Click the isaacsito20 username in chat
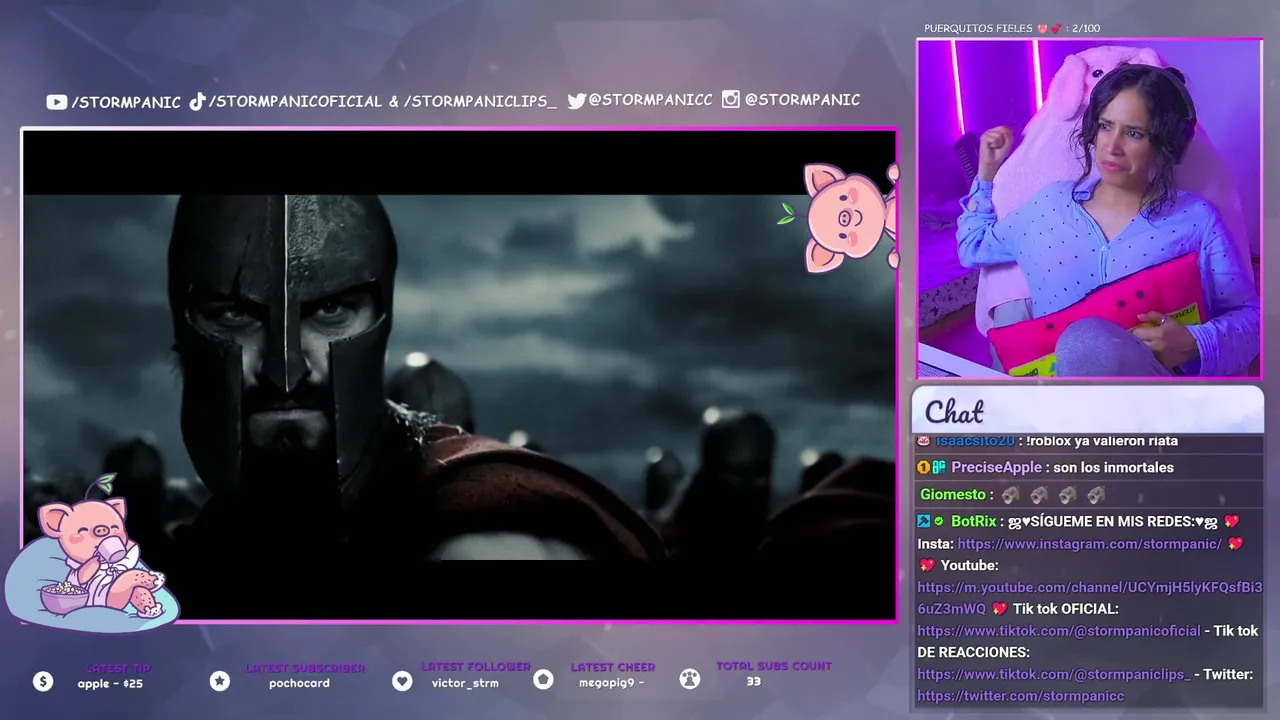 [x=975, y=441]
